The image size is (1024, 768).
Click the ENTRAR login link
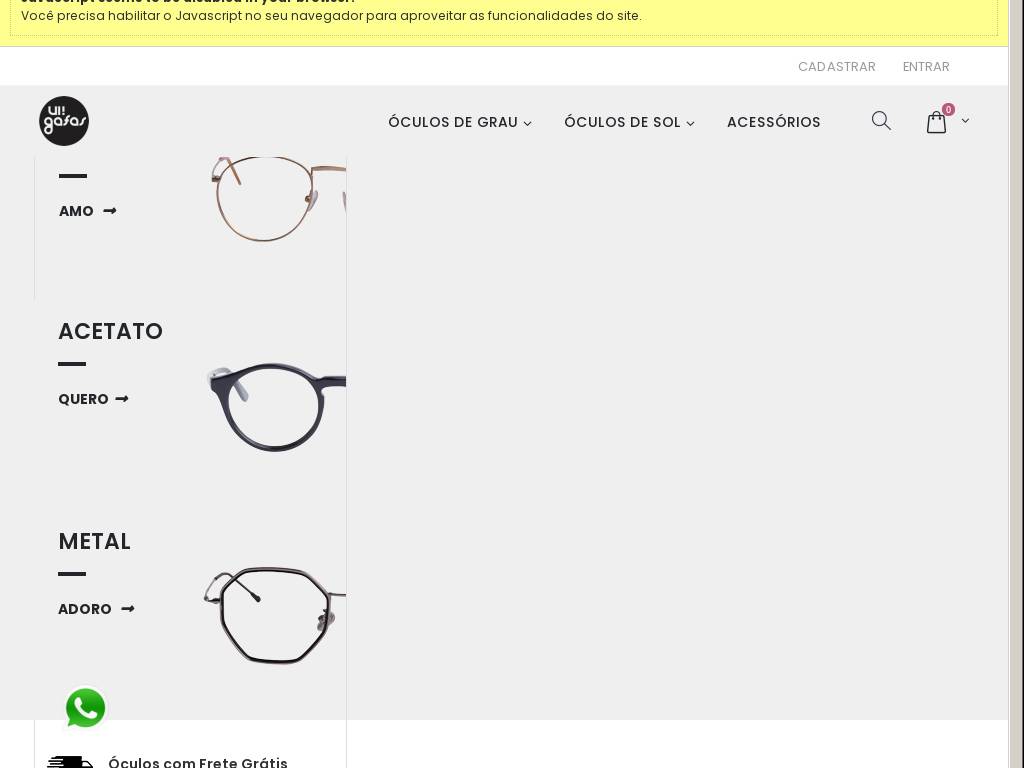point(926,67)
